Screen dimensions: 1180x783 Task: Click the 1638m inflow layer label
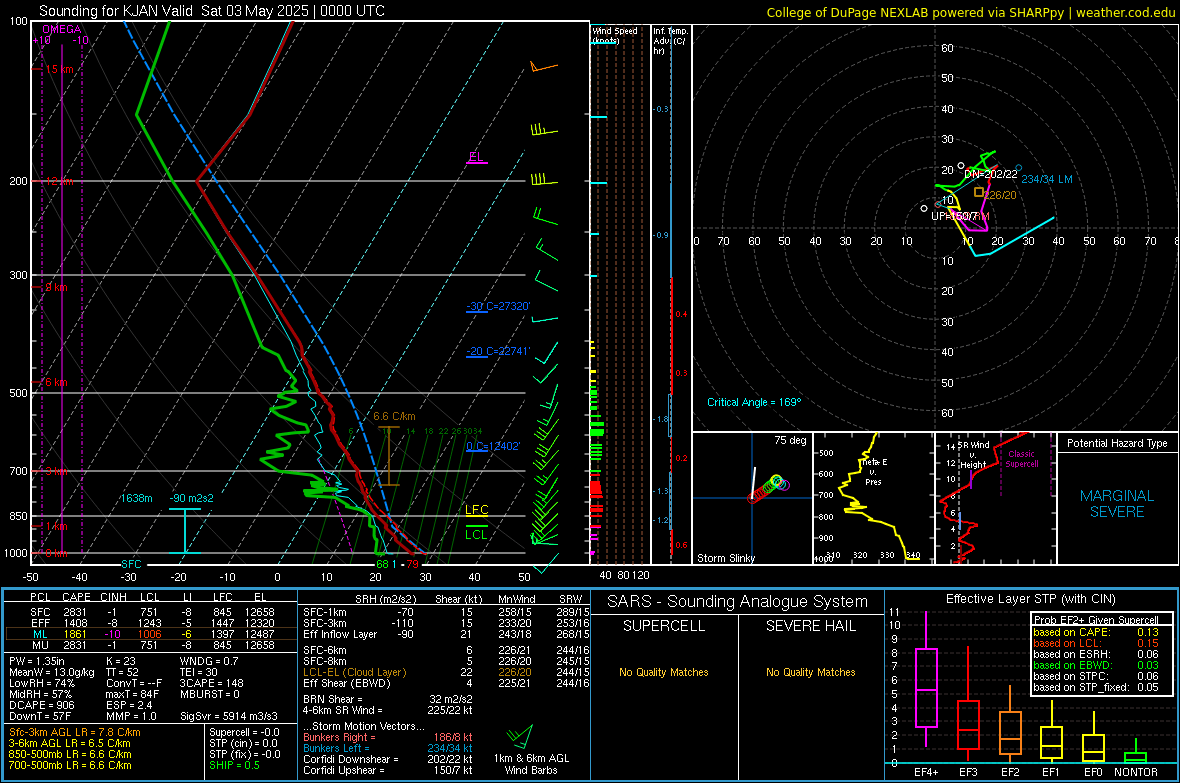[x=136, y=498]
